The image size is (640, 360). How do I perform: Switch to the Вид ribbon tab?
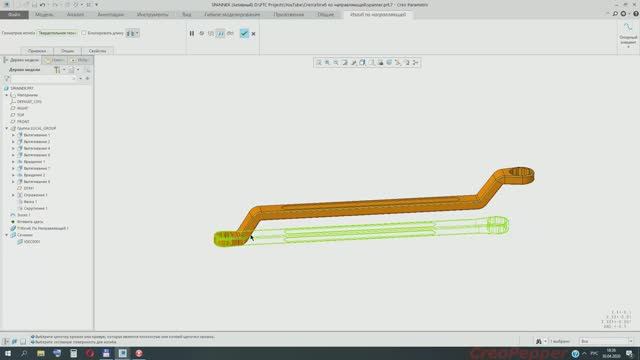[187, 15]
